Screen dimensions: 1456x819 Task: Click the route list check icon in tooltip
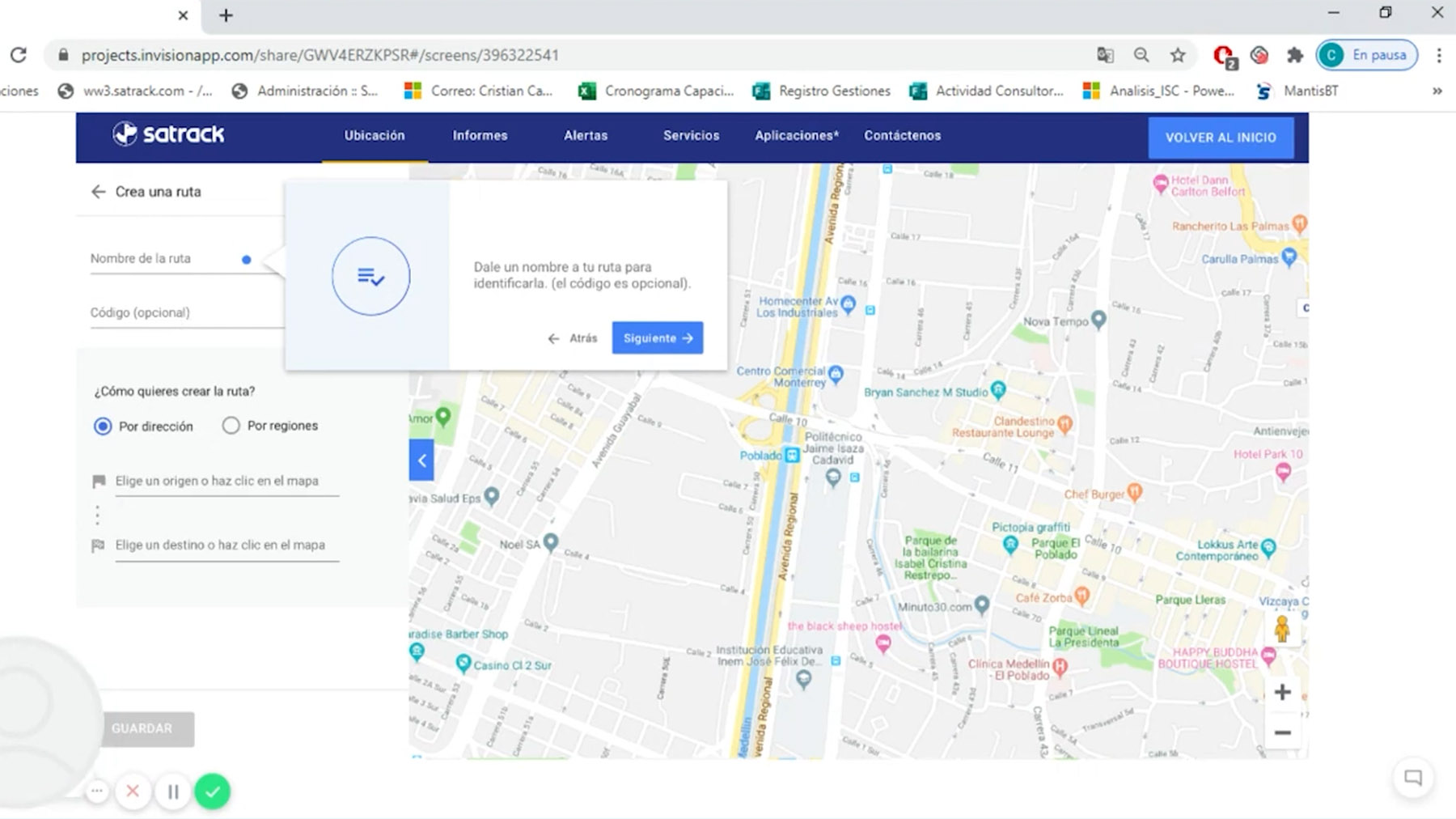click(370, 277)
